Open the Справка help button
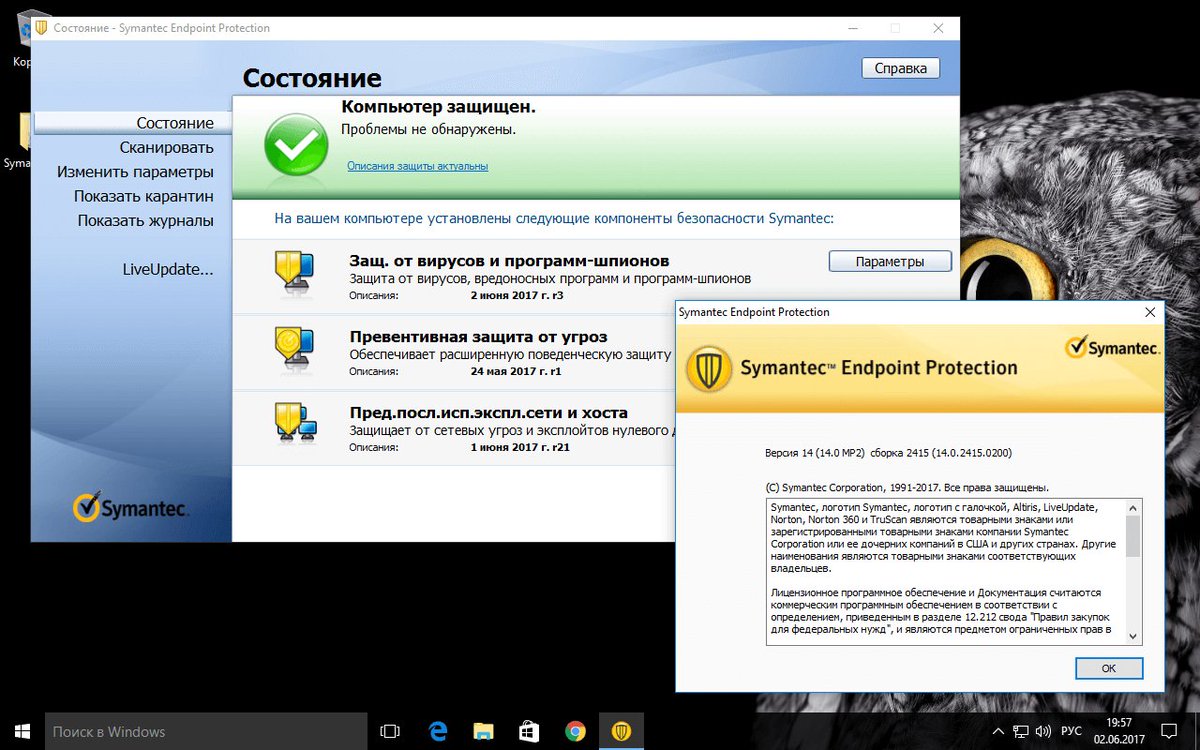 pyautogui.click(x=901, y=68)
